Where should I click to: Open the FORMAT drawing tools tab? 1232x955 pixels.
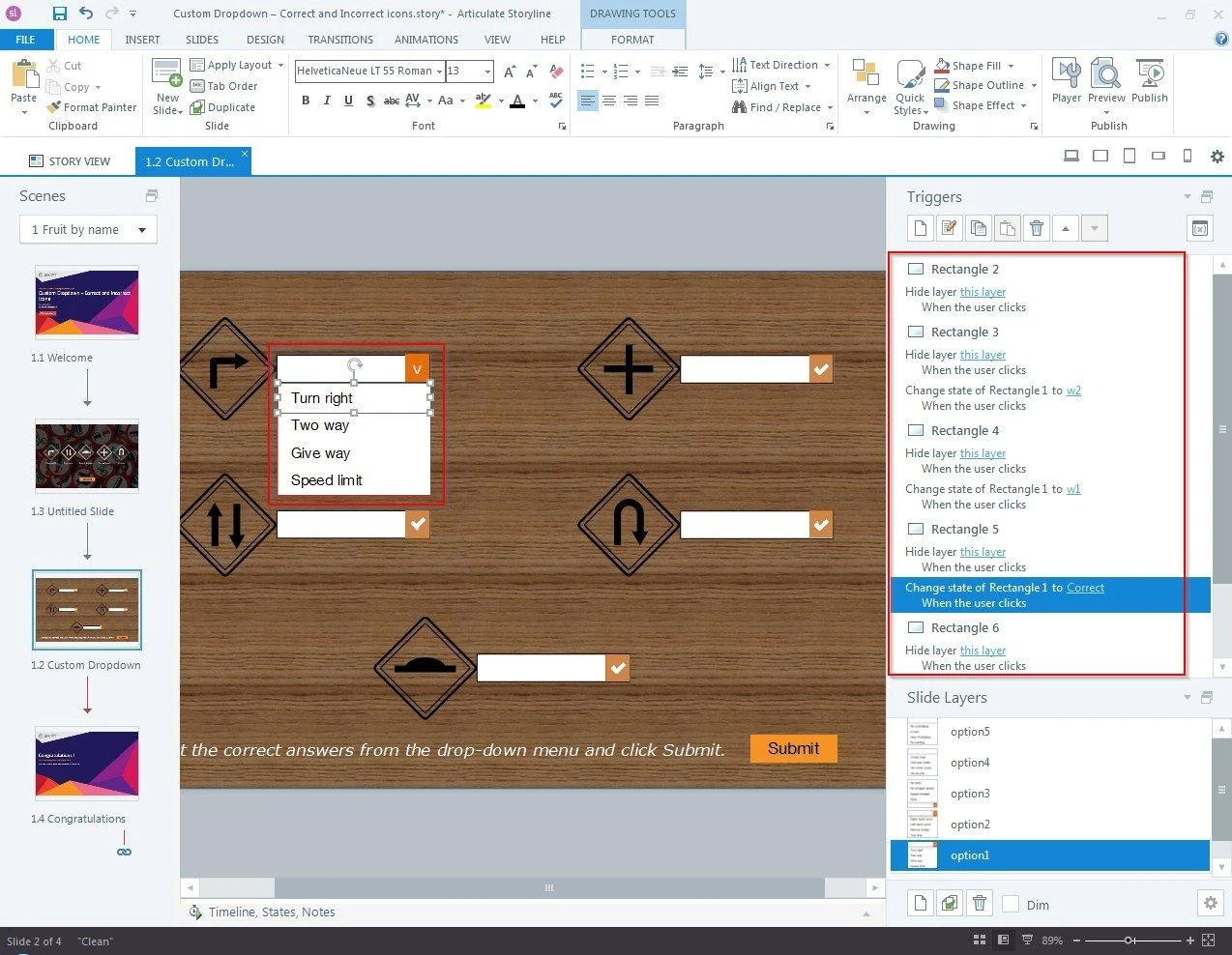click(632, 40)
